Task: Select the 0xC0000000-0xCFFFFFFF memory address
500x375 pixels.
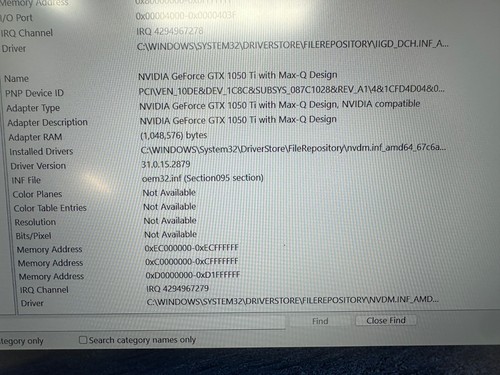Action: pyautogui.click(x=192, y=262)
